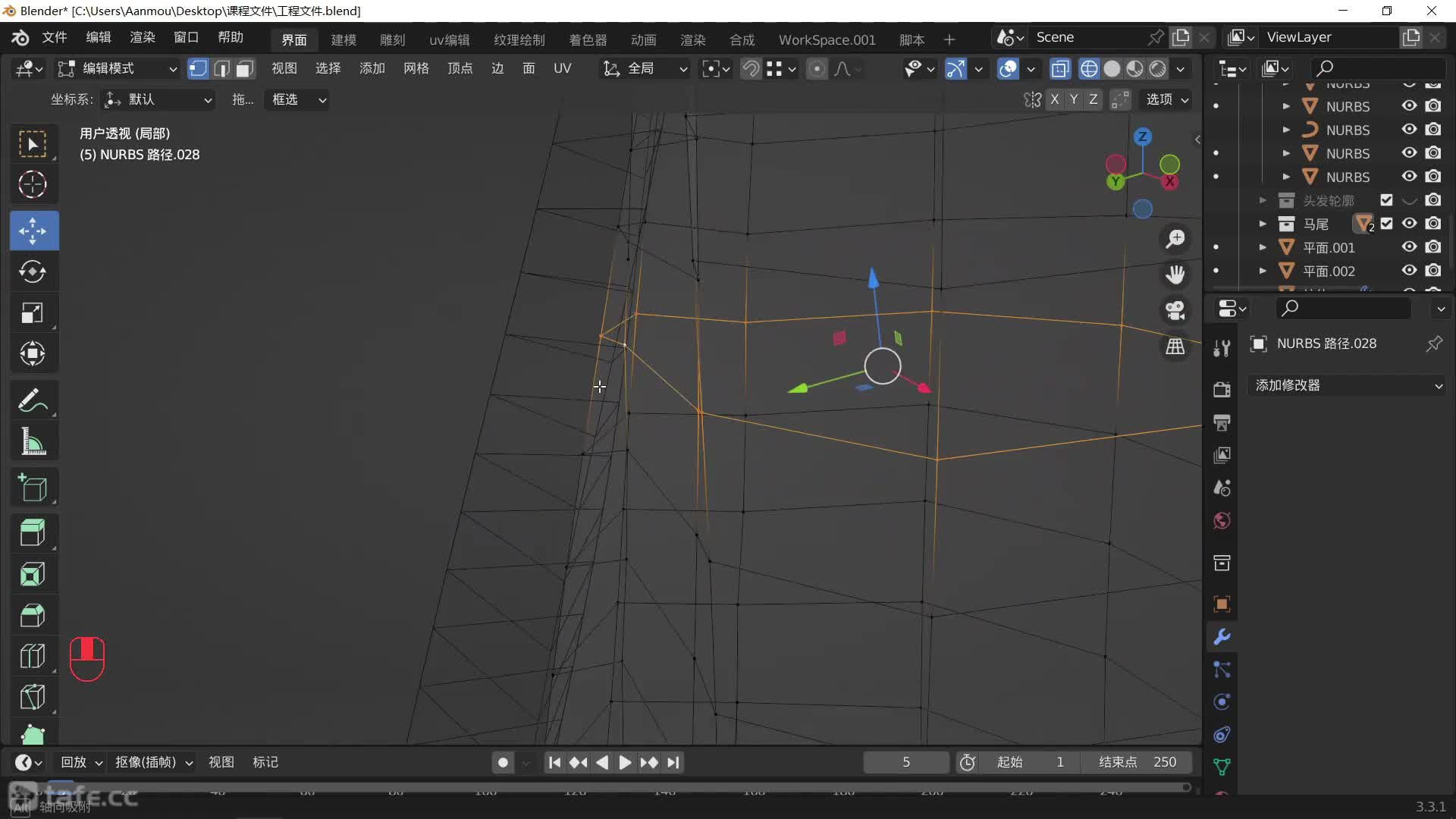Jump to the end frame
Viewport: 1456px width, 819px height.
coord(673,762)
